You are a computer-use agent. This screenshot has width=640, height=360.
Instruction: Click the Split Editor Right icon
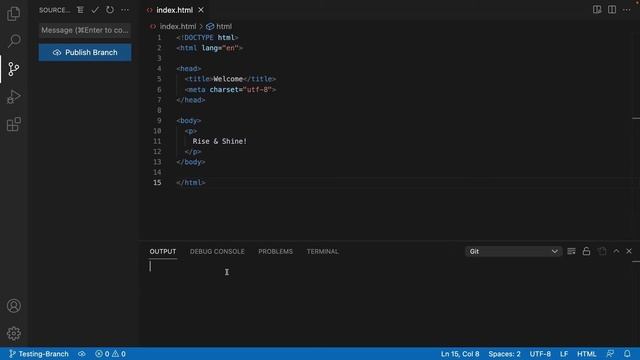pos(611,9)
